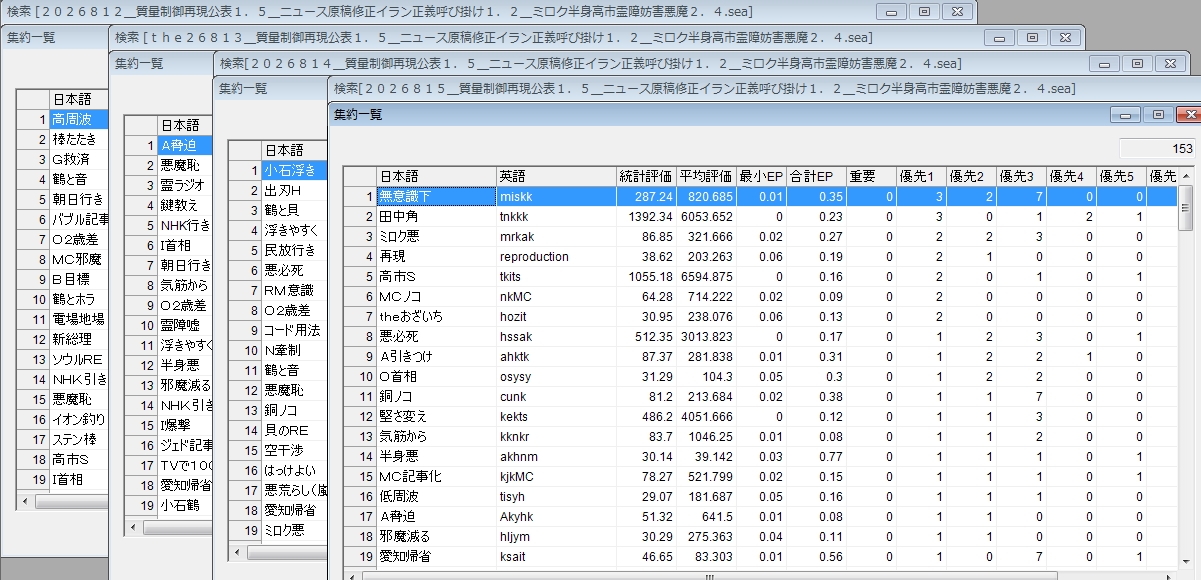Click the 統計評価 column header
The height and width of the screenshot is (580, 1201).
click(645, 176)
